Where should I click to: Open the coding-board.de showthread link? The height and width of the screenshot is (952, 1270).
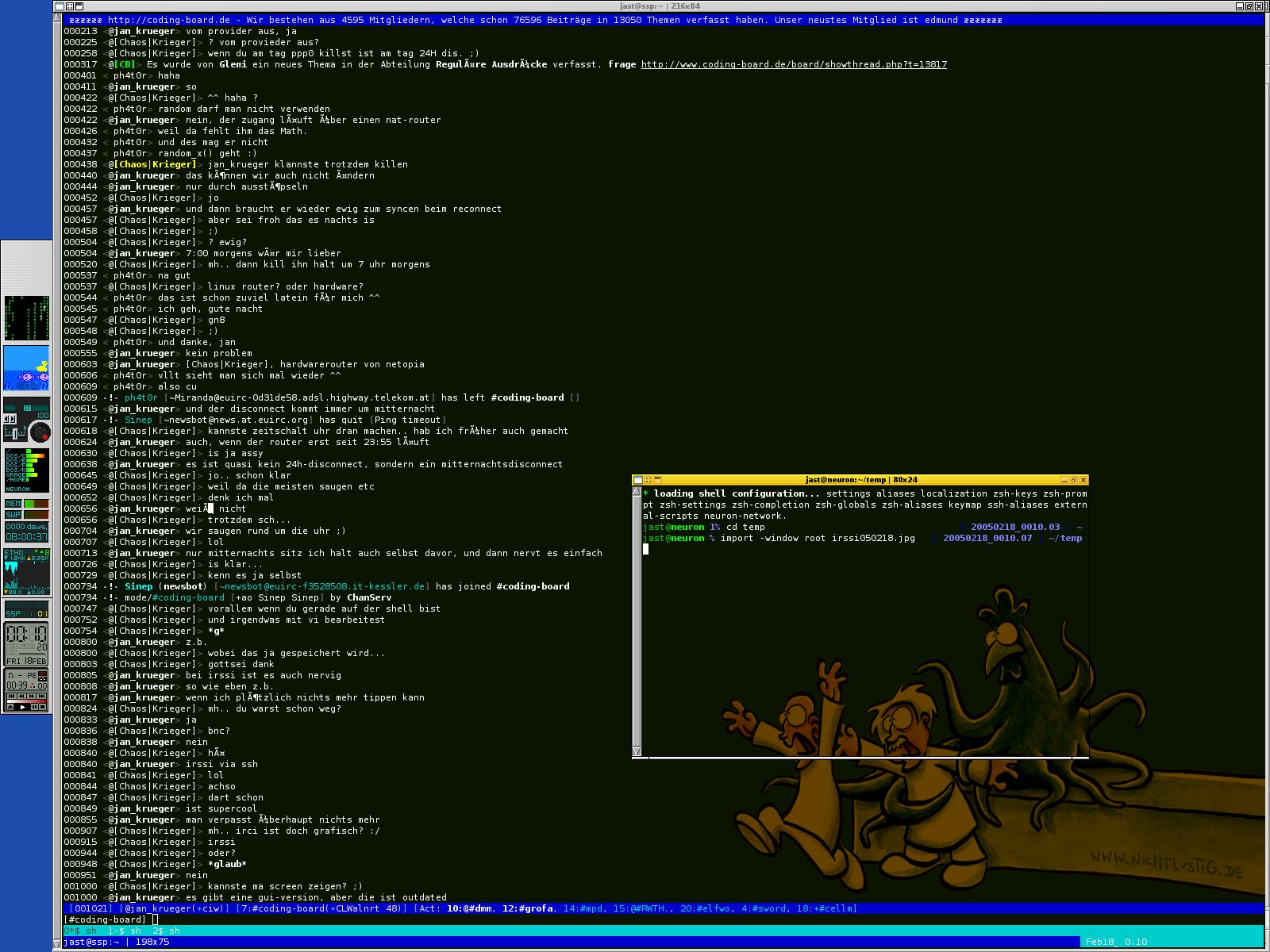[794, 64]
